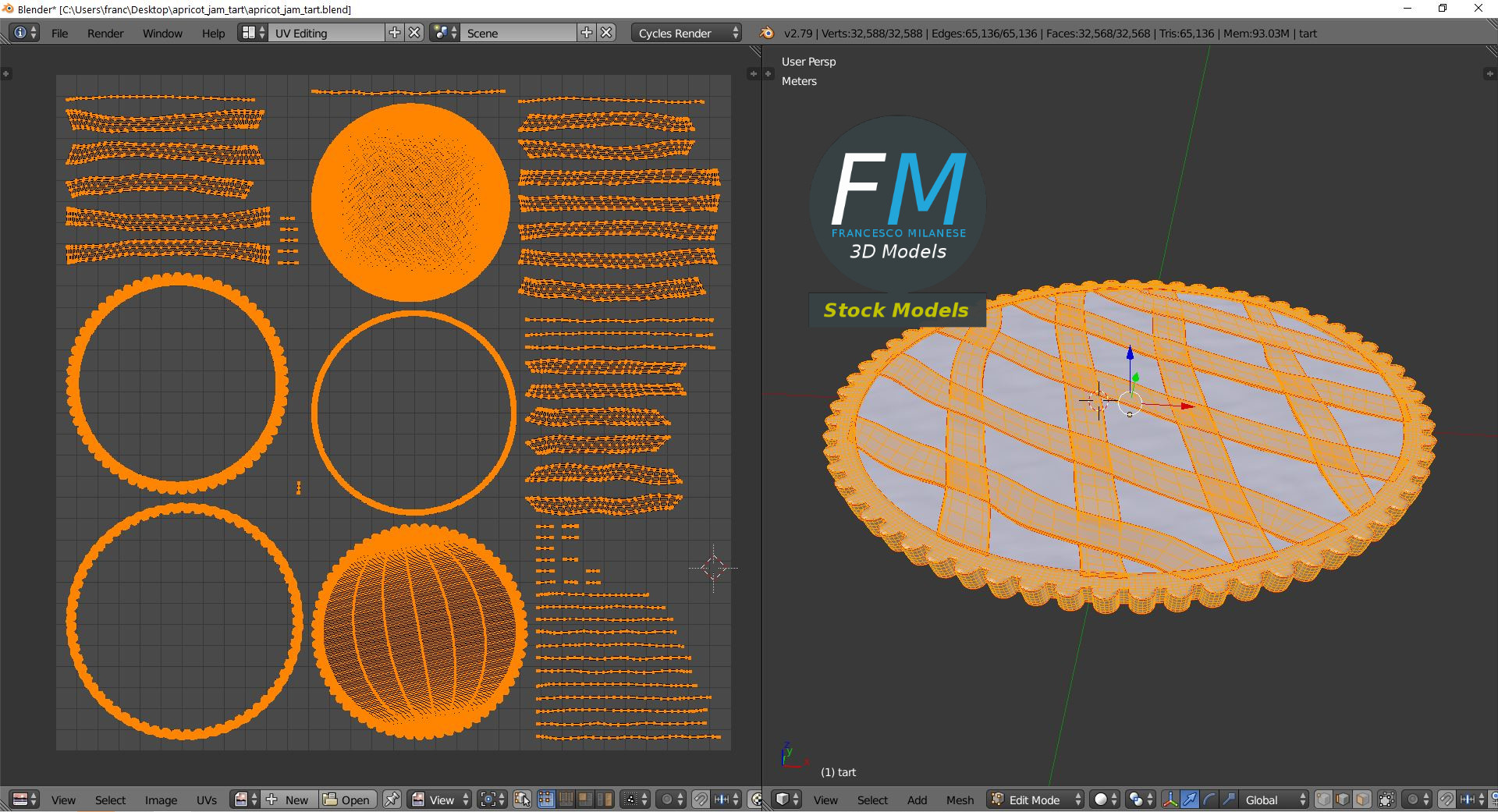Open the UV snap target dropdown
The height and width of the screenshot is (812, 1498).
(x=726, y=800)
